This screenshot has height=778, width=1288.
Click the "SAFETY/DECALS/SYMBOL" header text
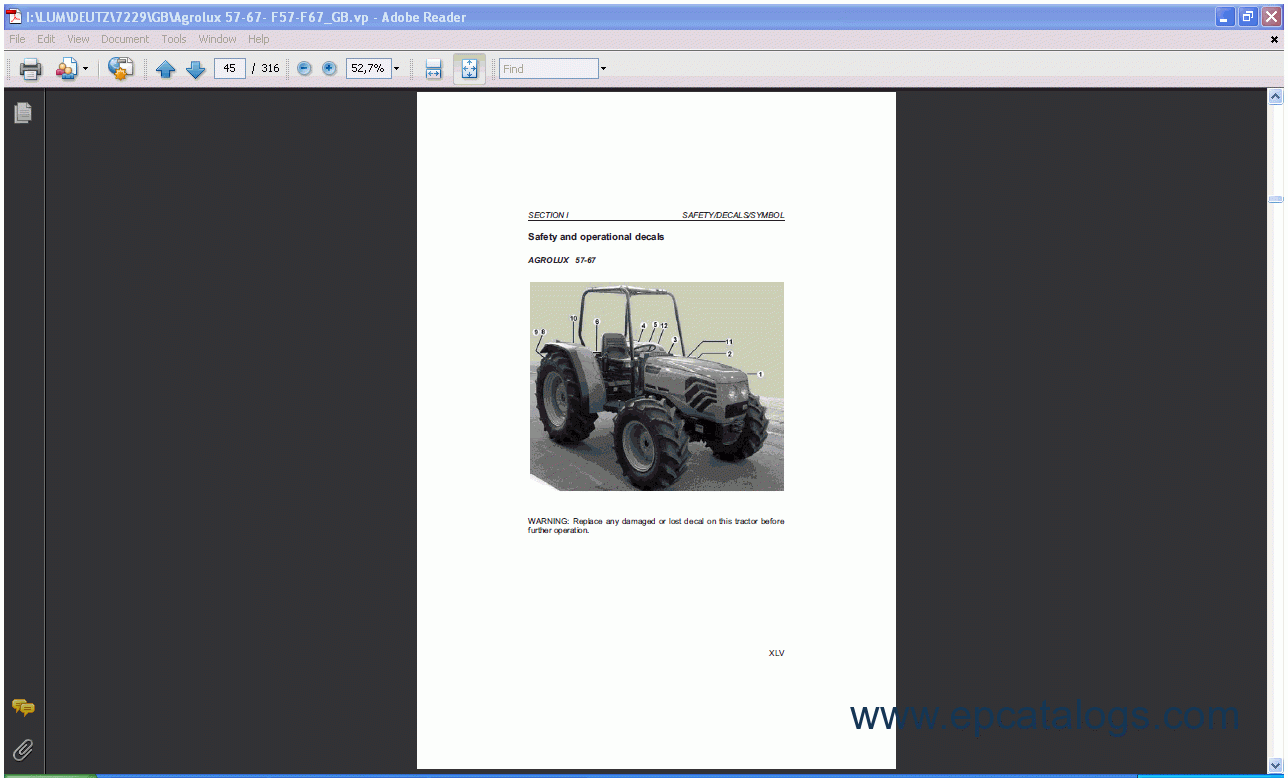click(733, 215)
